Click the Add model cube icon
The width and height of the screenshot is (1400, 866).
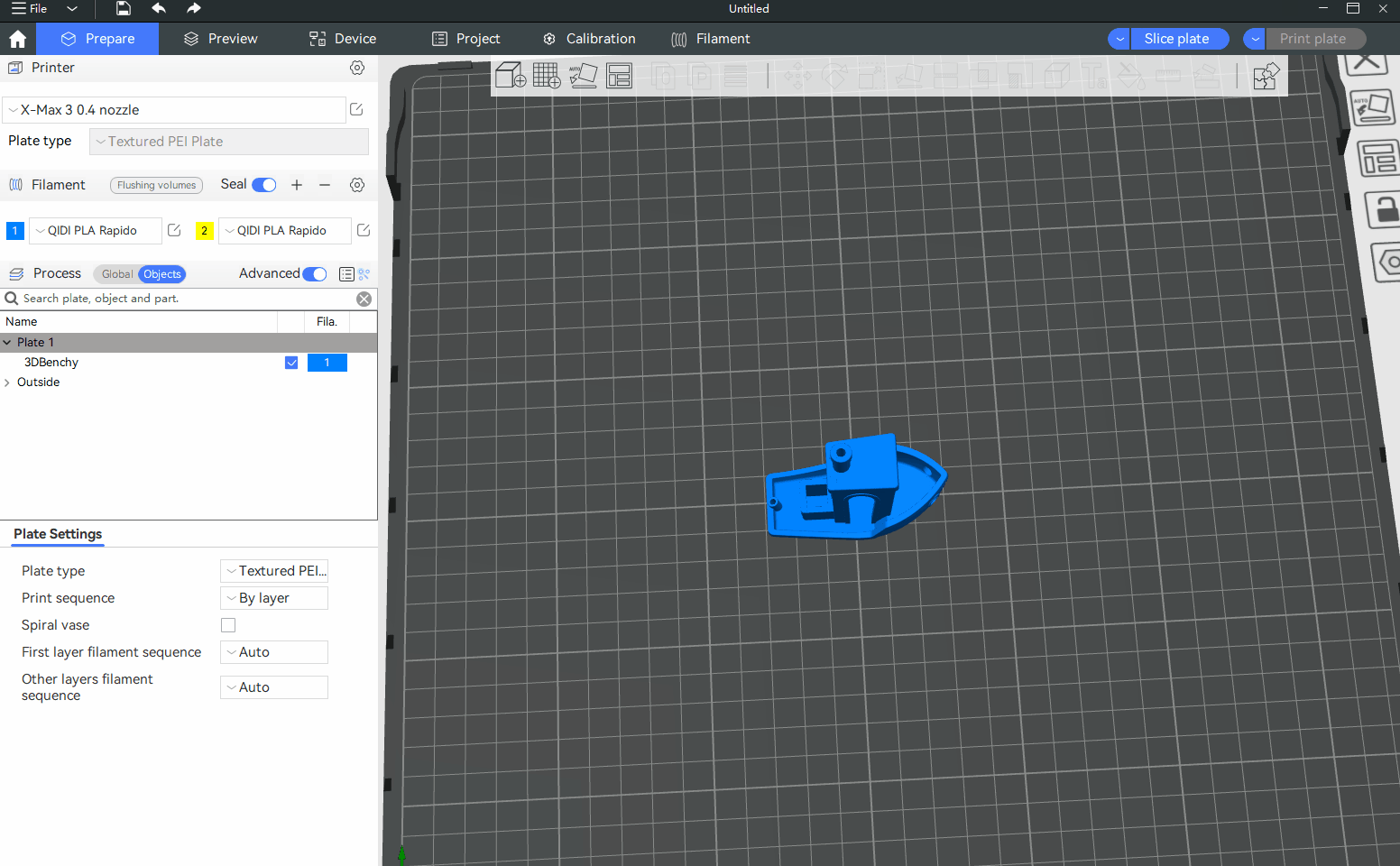point(511,76)
